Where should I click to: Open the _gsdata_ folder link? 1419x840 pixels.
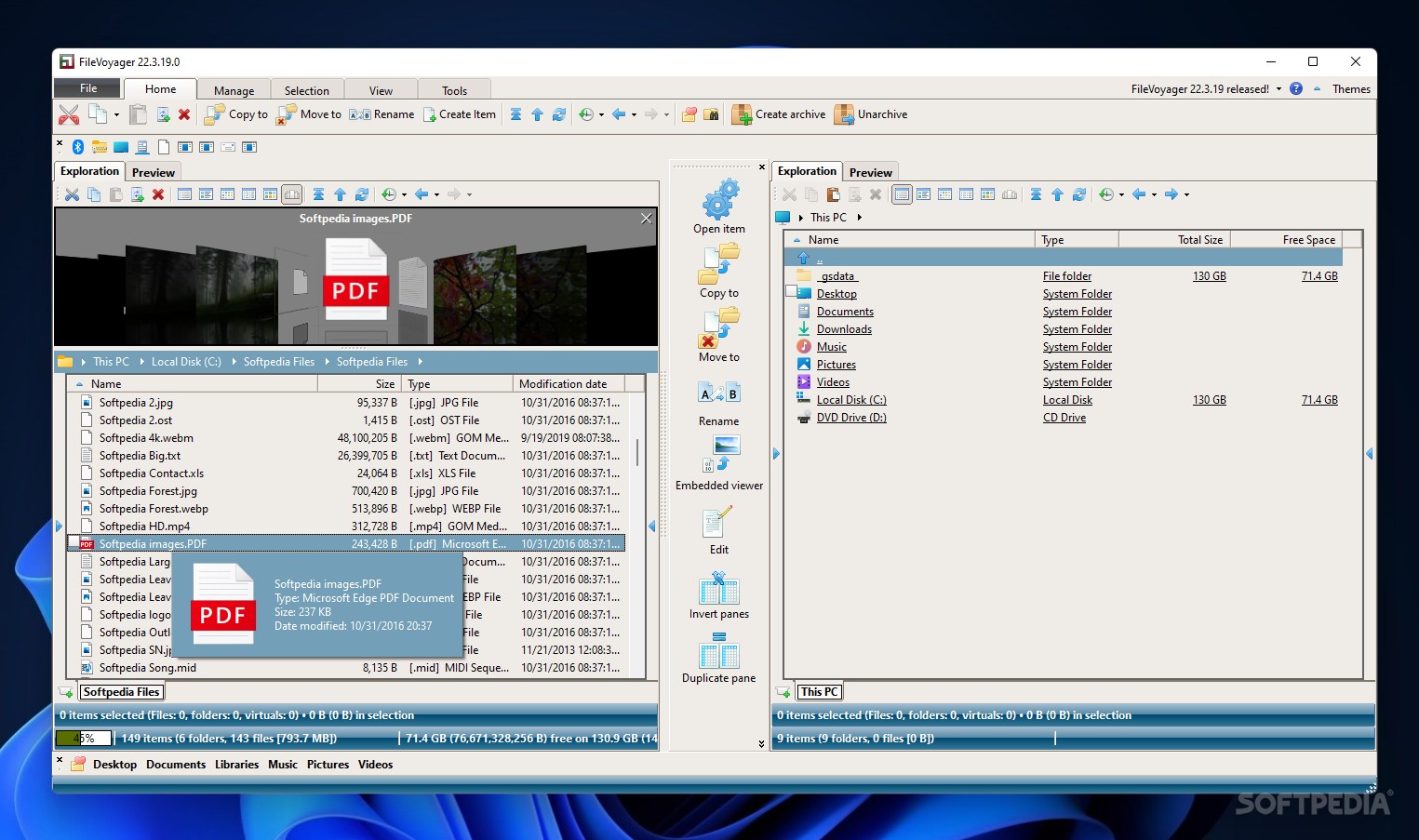[837, 276]
